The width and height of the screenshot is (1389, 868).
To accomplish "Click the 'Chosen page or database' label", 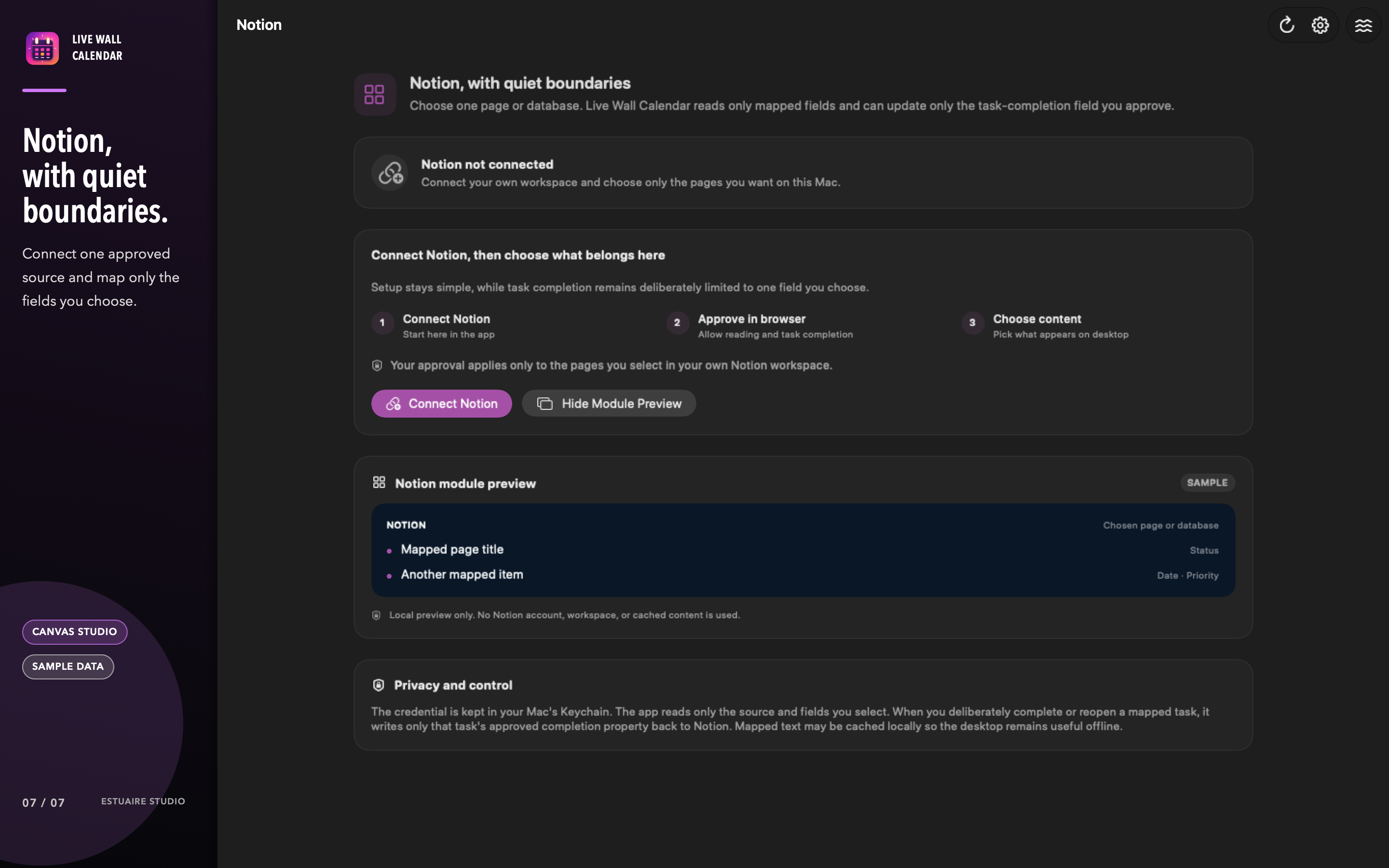I will tap(1160, 525).
